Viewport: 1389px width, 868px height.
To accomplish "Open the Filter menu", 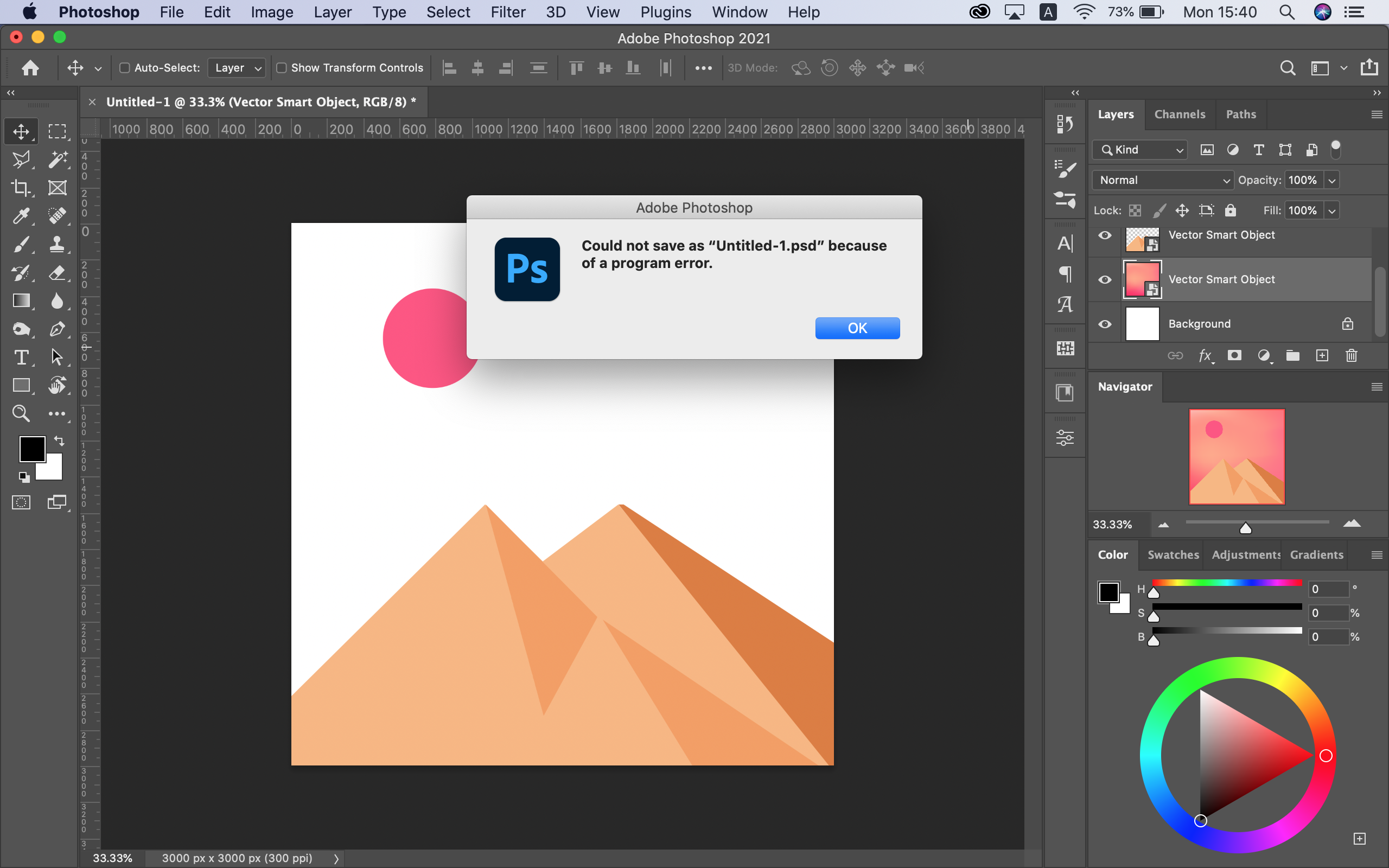I will 507,12.
